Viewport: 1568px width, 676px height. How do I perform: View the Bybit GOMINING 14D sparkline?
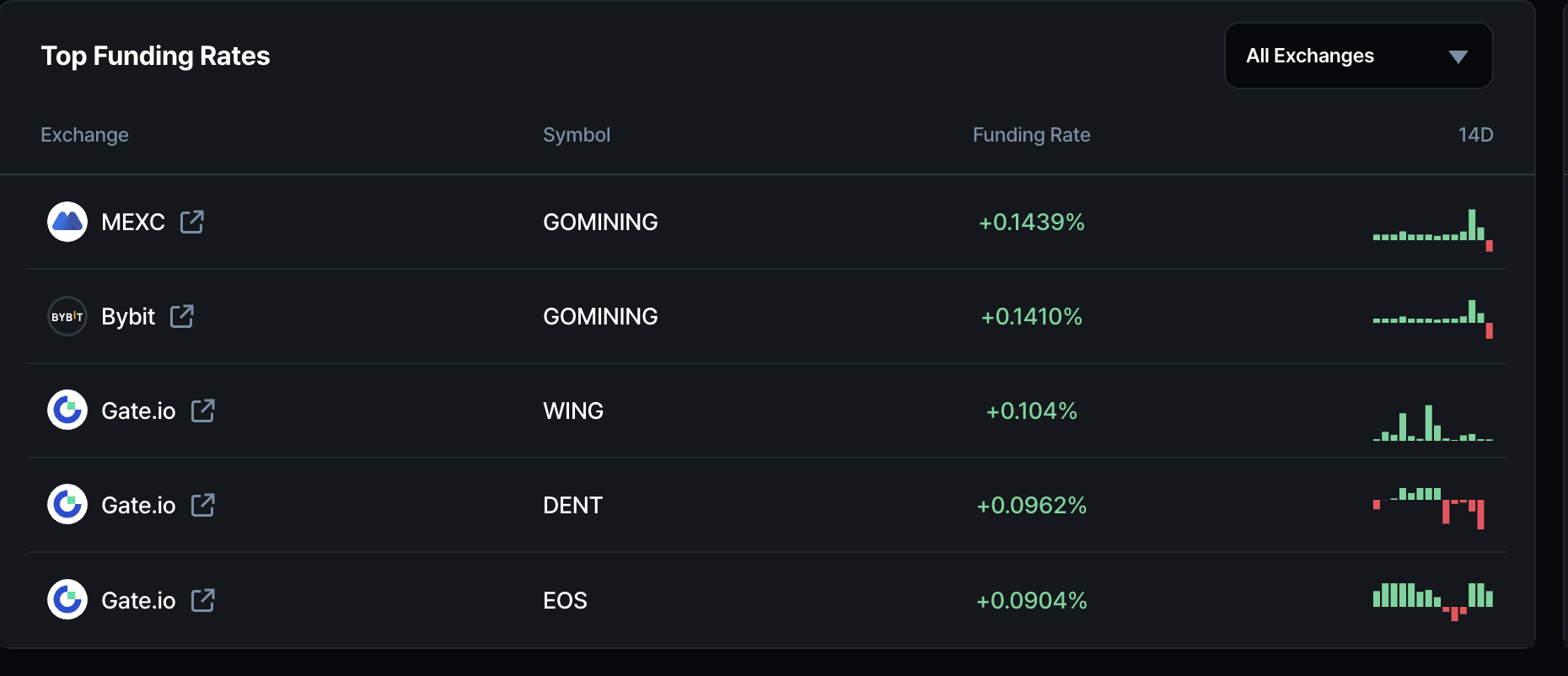(x=1433, y=318)
